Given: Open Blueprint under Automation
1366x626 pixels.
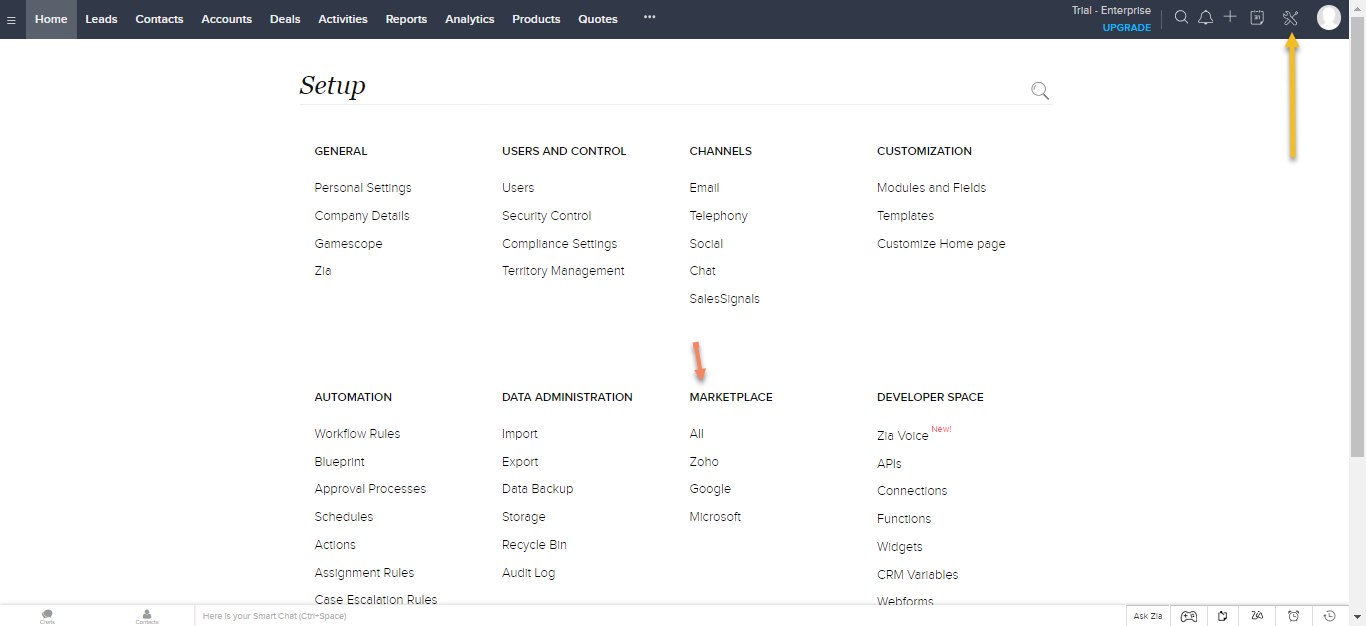Looking at the screenshot, I should pyautogui.click(x=339, y=462).
